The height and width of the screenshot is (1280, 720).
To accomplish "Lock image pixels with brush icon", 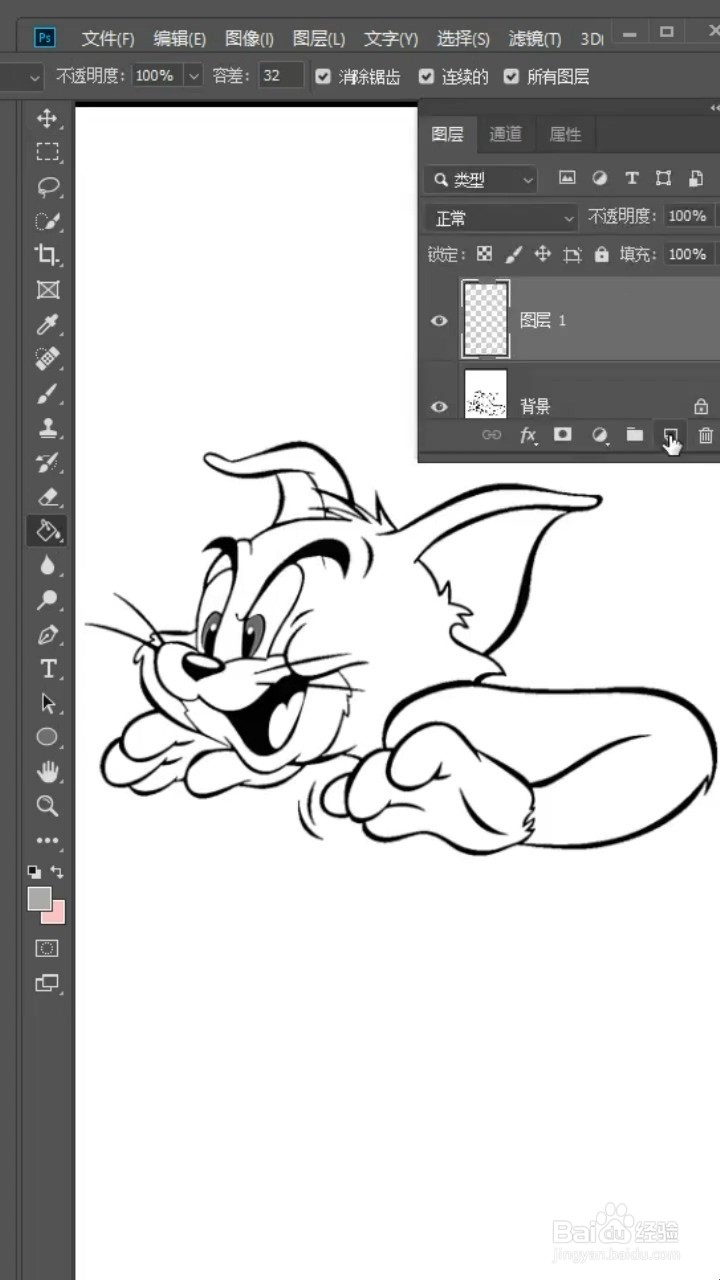I will (x=513, y=254).
